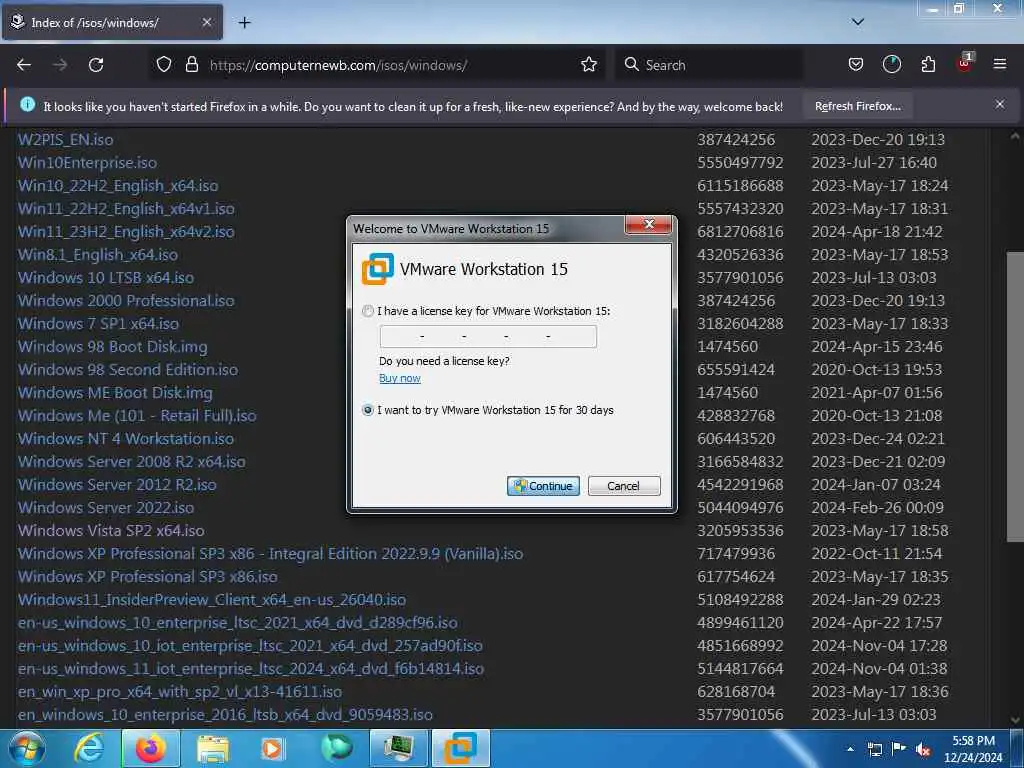Download Win10Enterprise.iso
The height and width of the screenshot is (768, 1024).
[x=88, y=163]
